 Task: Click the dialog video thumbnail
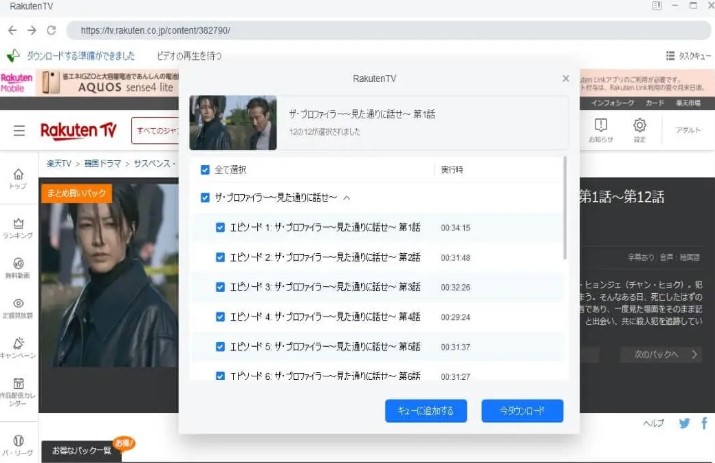(x=233, y=122)
